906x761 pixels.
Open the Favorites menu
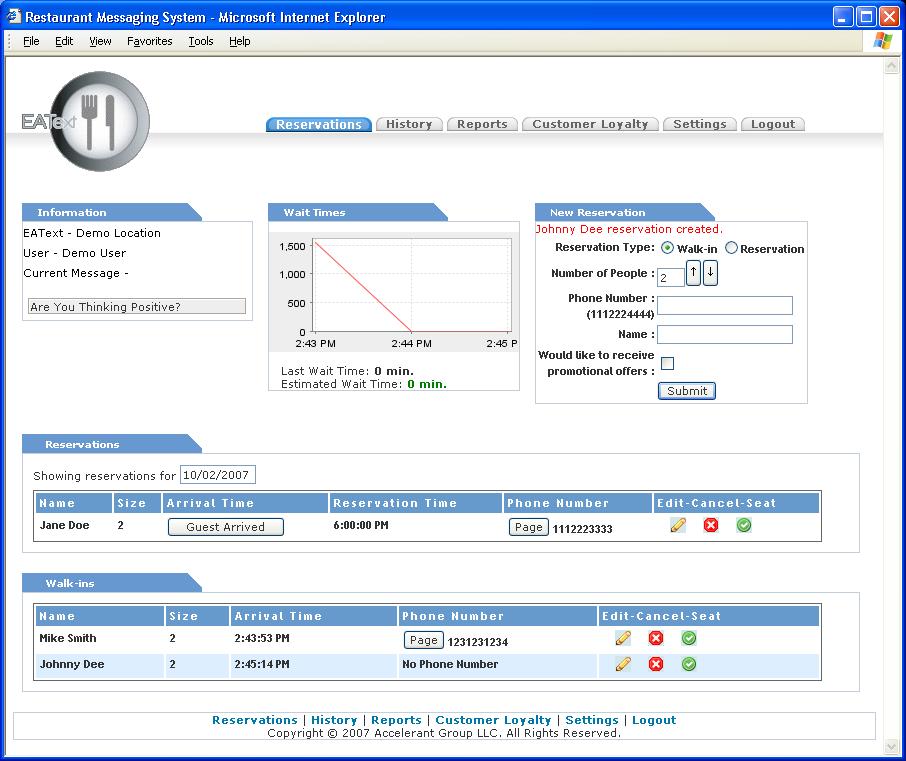click(x=149, y=41)
